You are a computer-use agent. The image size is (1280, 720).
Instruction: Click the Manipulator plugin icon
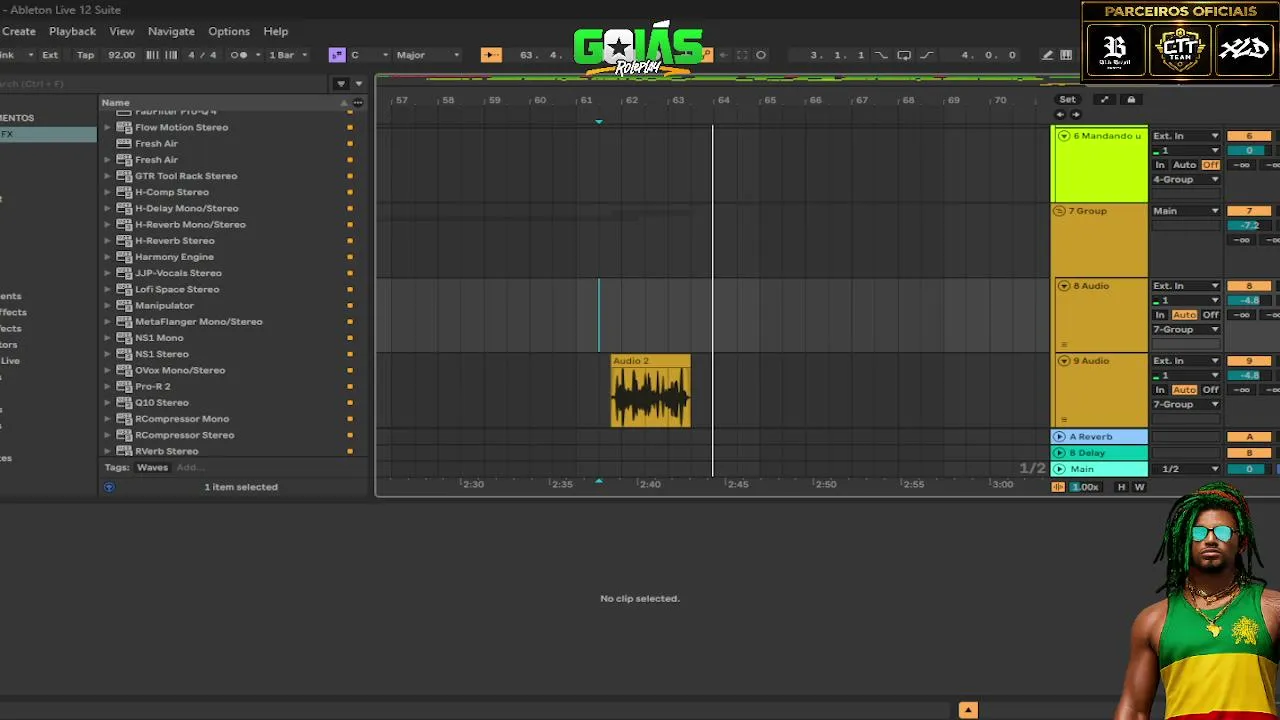(124, 305)
